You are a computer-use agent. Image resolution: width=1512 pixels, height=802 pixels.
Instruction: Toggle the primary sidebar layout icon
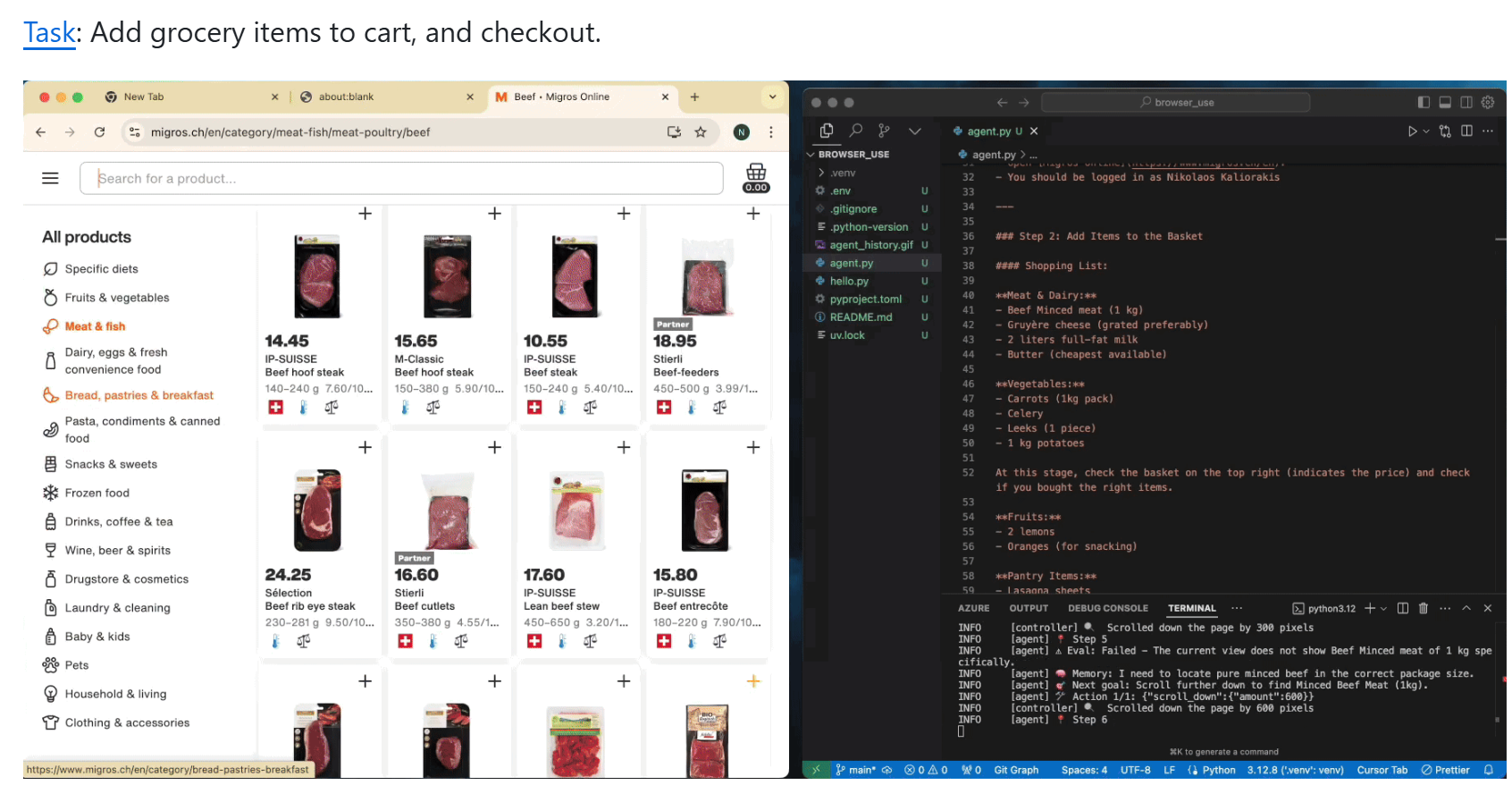tap(1424, 103)
